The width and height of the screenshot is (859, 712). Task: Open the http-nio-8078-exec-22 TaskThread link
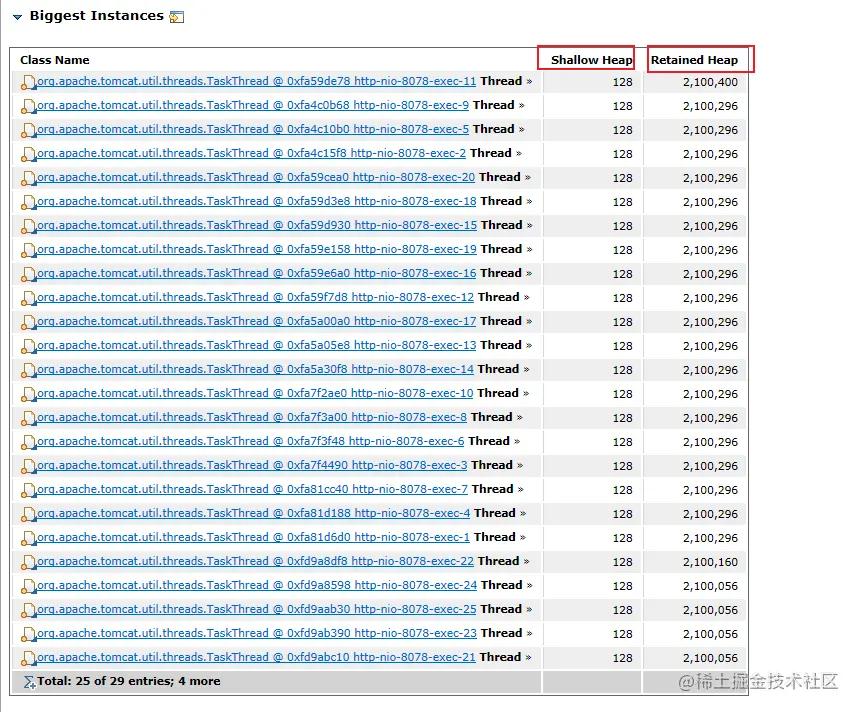(x=255, y=561)
